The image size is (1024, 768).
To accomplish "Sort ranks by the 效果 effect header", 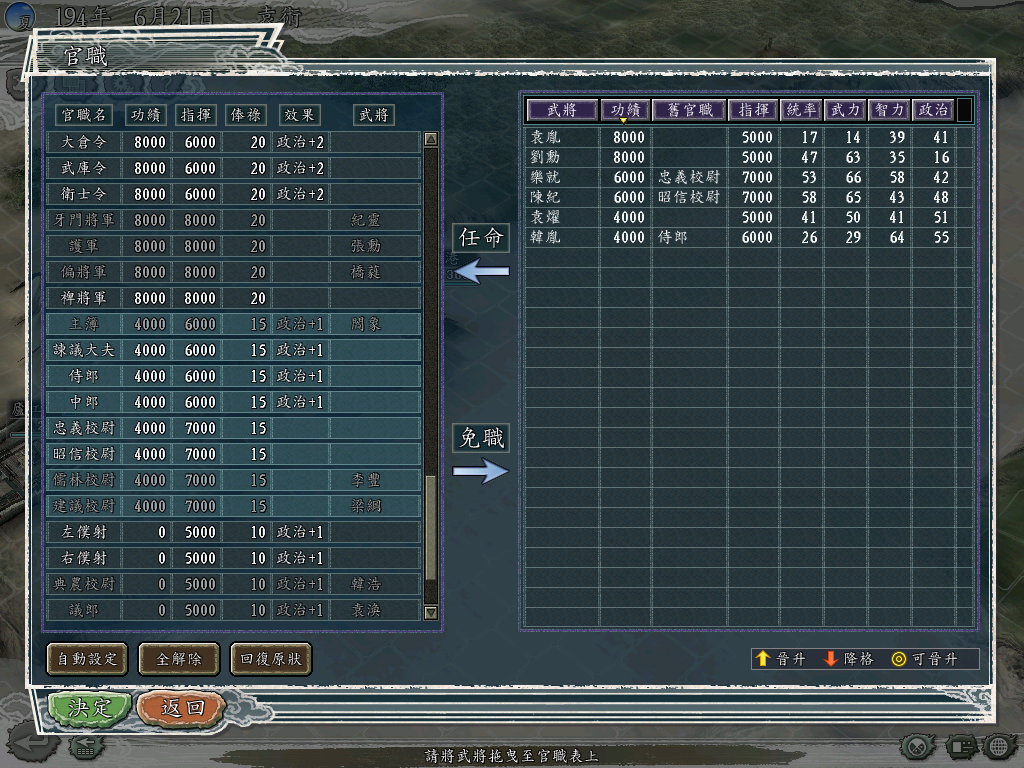I will [x=299, y=115].
